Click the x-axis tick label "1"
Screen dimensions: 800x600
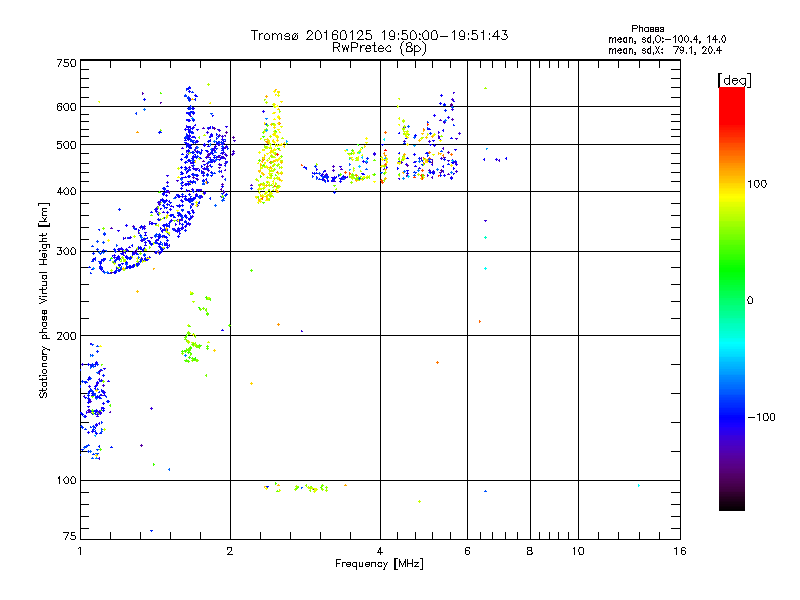click(x=80, y=551)
